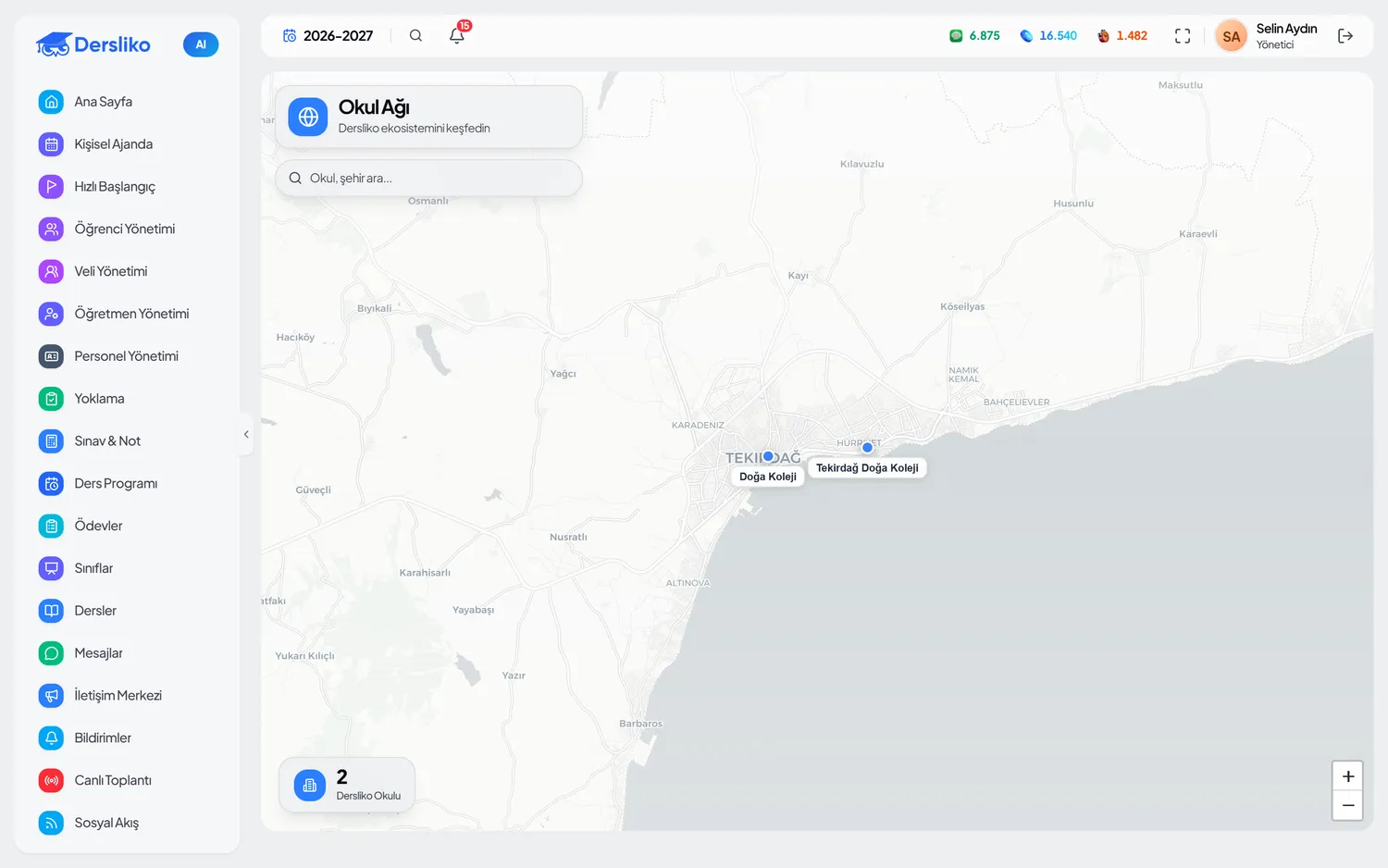Toggle fullscreen mode icon
1388x868 pixels.
pyautogui.click(x=1183, y=36)
